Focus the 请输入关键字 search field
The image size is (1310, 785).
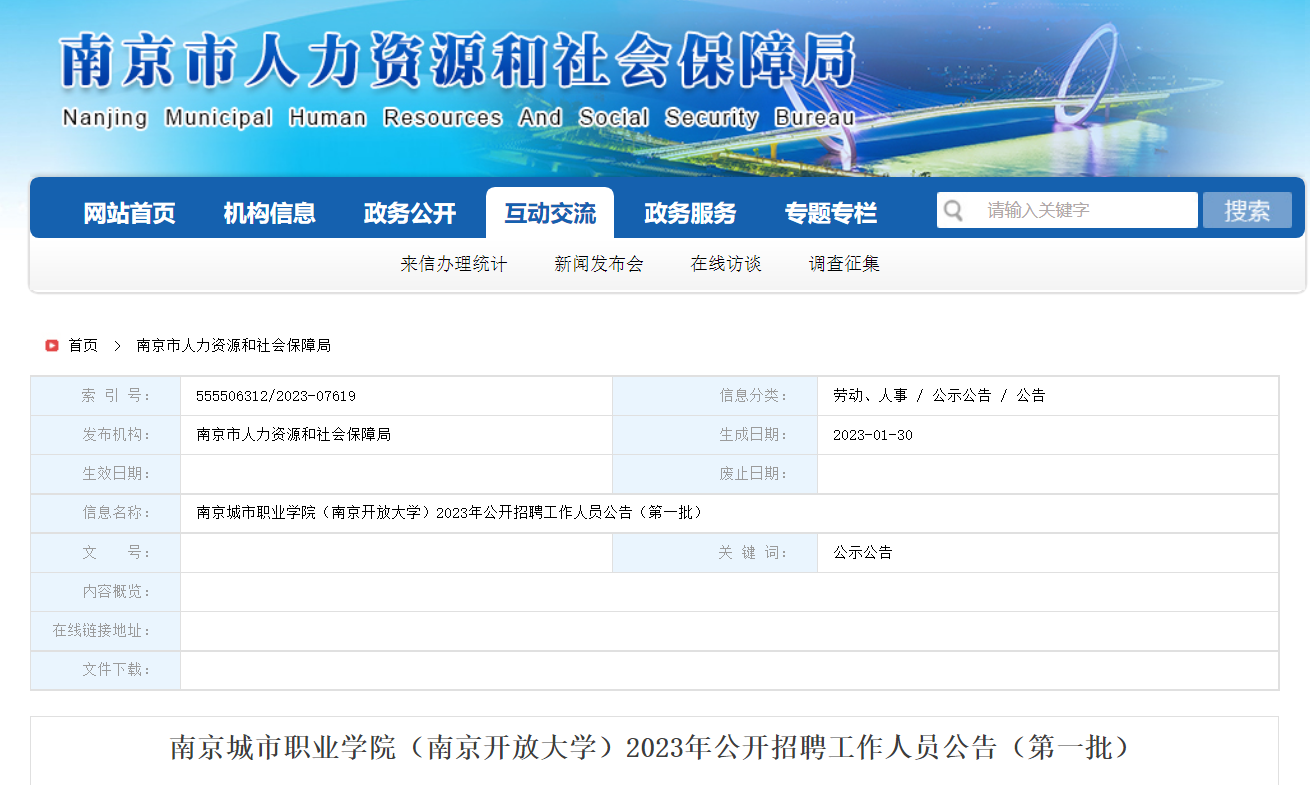1085,210
